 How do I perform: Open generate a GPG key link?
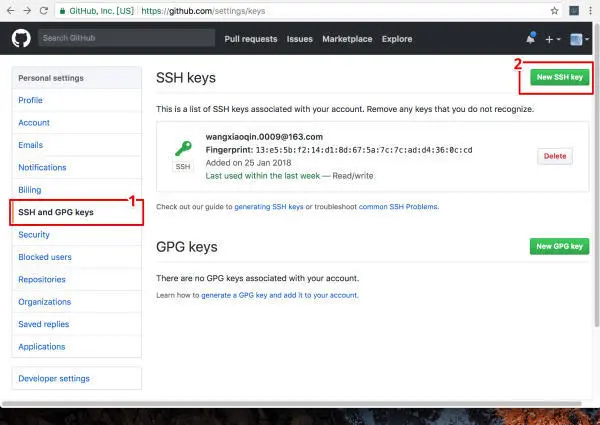click(280, 295)
